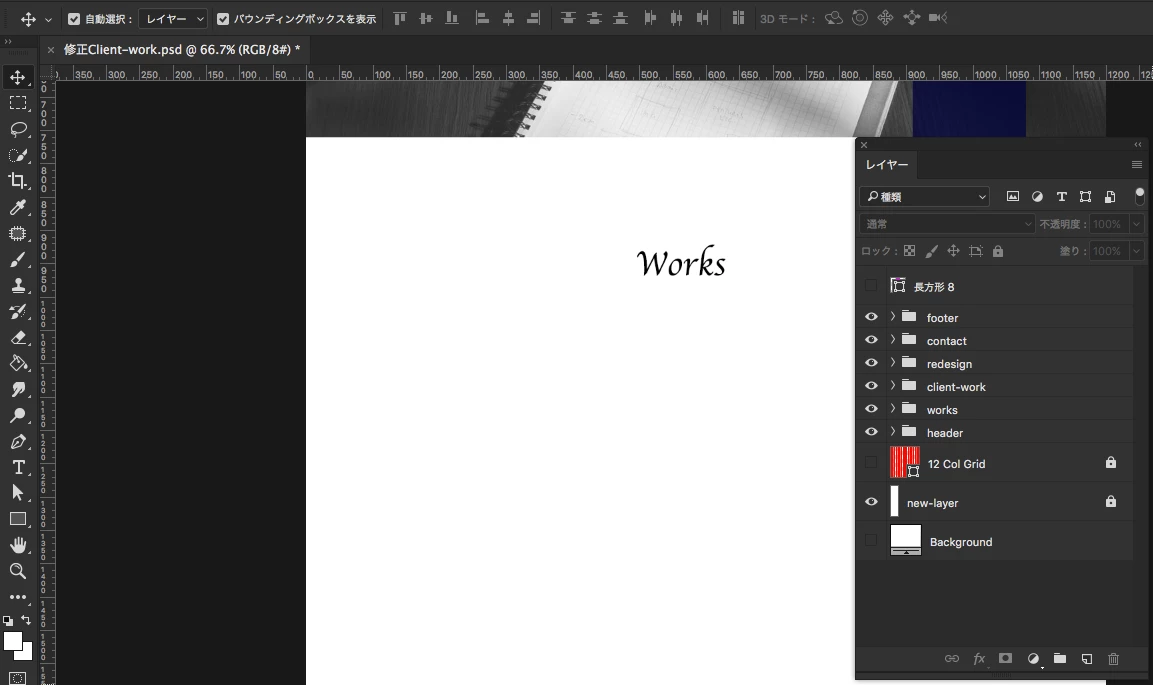Screen dimensions: 1153x685
Task: Expand the contact group
Action: coord(893,340)
